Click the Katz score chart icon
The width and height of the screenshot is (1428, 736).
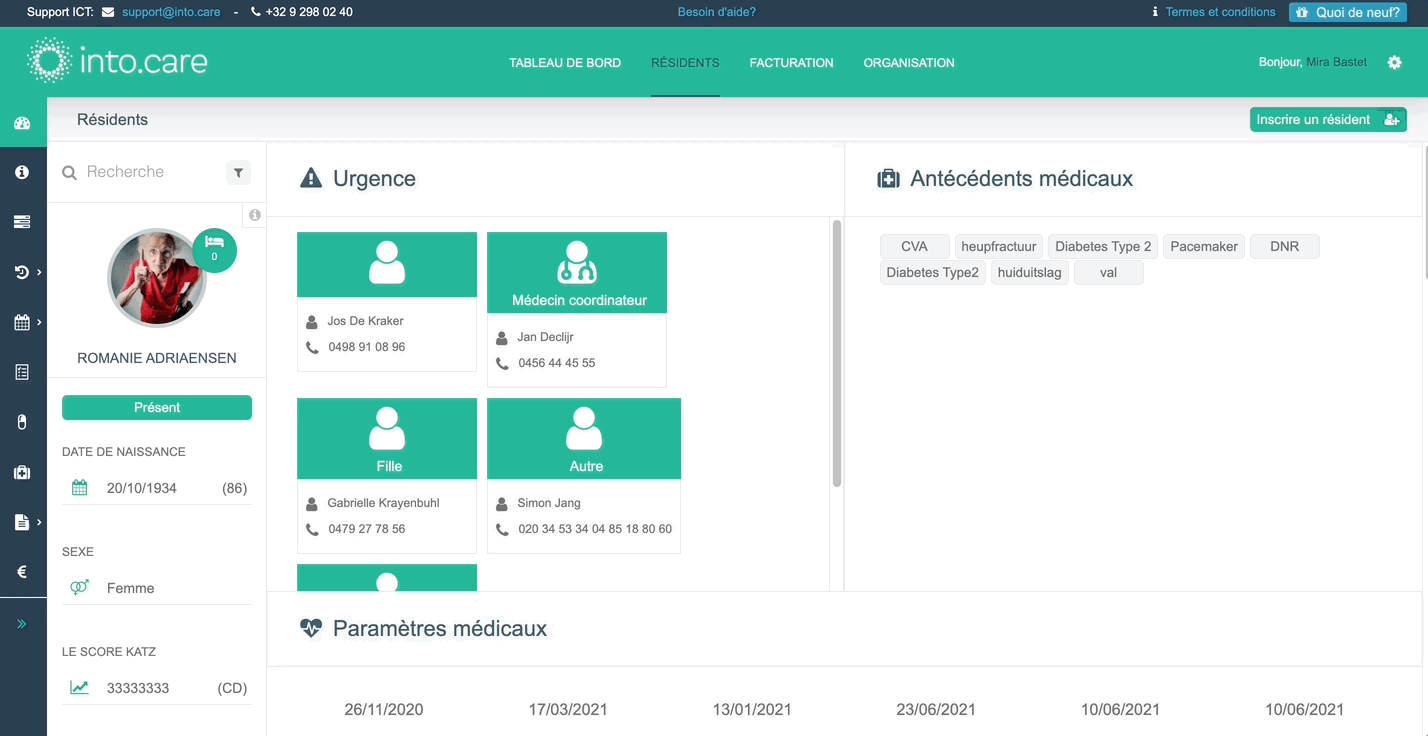[80, 688]
